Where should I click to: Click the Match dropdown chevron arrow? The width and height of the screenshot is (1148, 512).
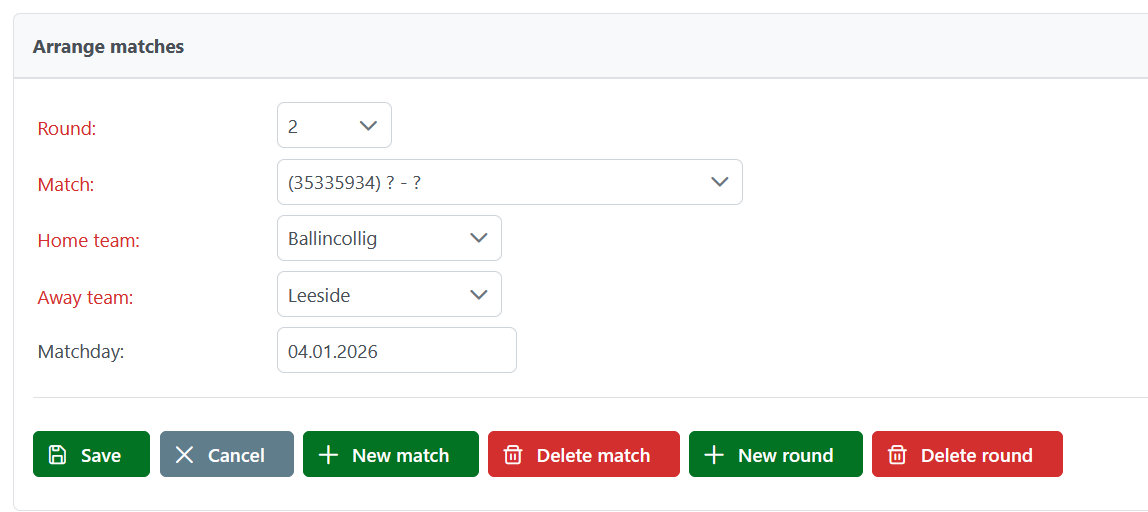click(x=718, y=182)
